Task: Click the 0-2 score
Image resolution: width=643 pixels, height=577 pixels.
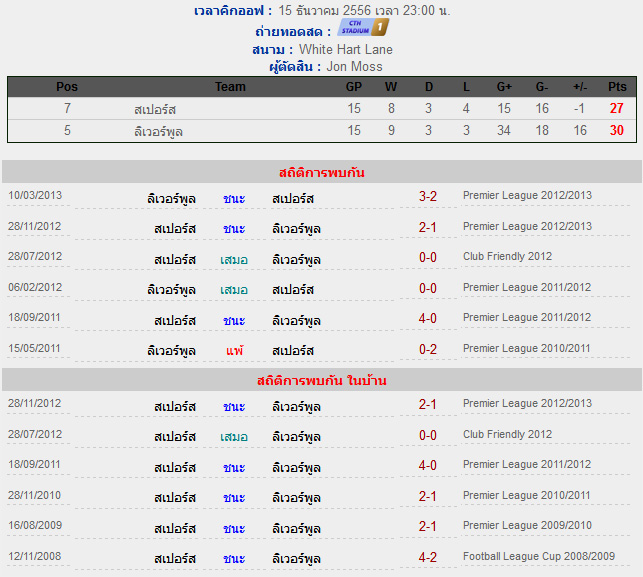Action: [x=428, y=349]
